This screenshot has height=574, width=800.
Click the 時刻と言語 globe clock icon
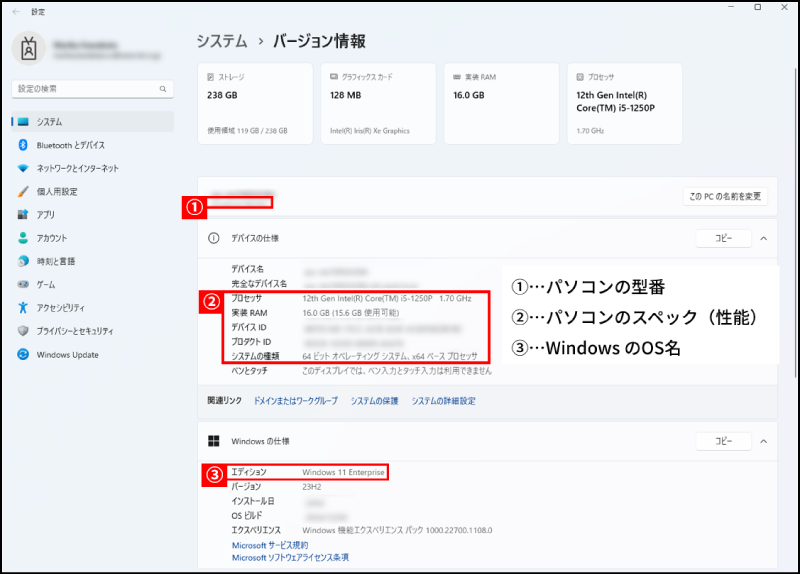[x=23, y=261]
